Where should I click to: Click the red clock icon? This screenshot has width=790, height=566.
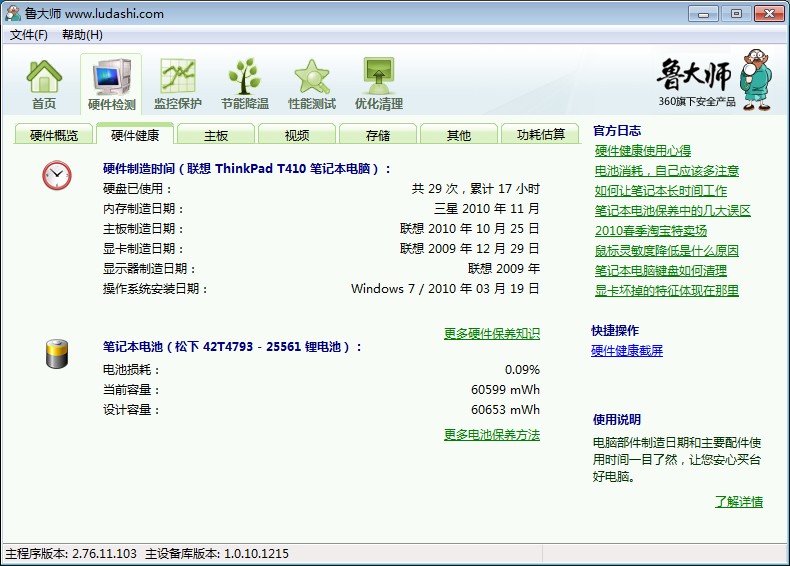tap(56, 175)
